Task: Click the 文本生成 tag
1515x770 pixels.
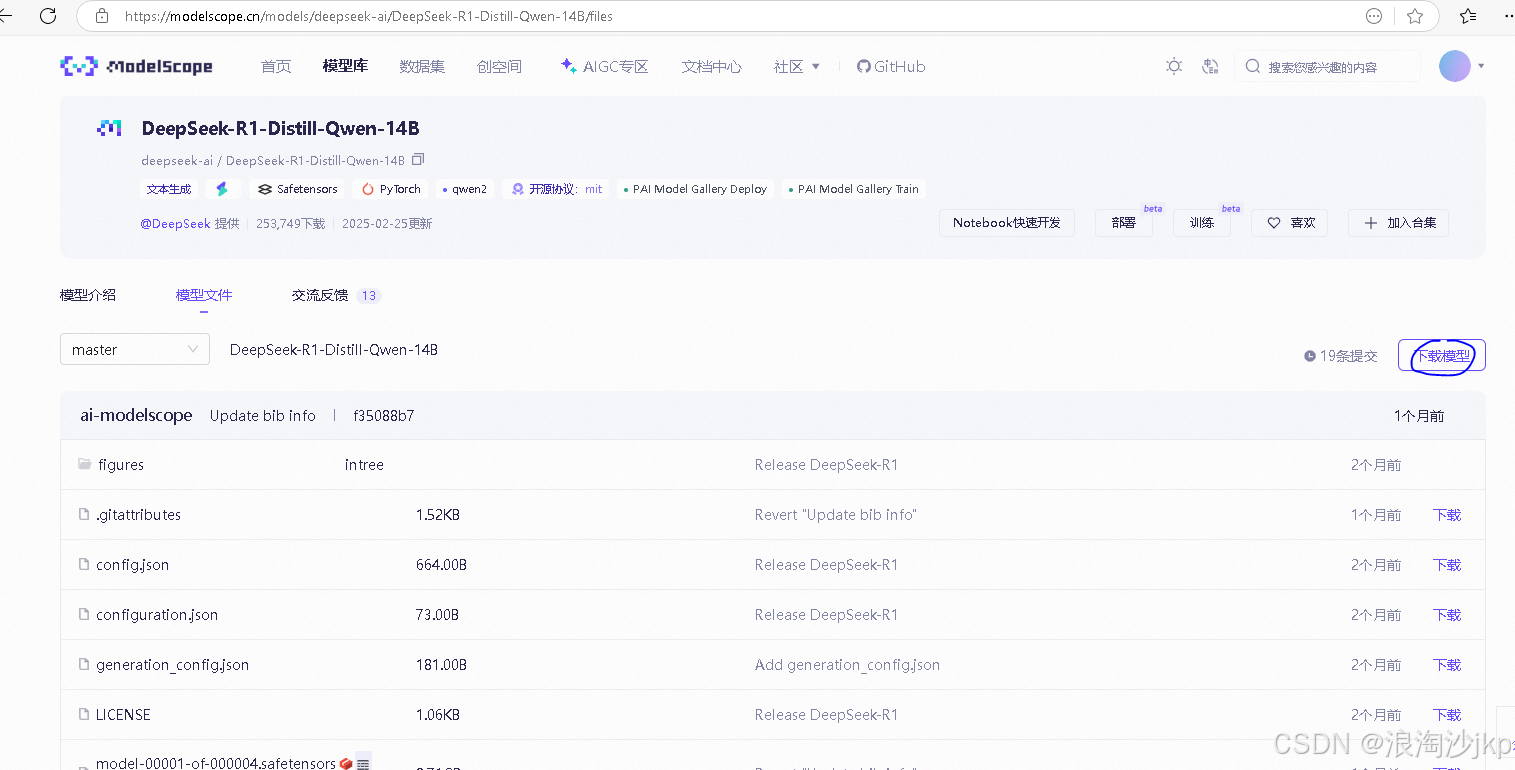Action: pyautogui.click(x=169, y=189)
